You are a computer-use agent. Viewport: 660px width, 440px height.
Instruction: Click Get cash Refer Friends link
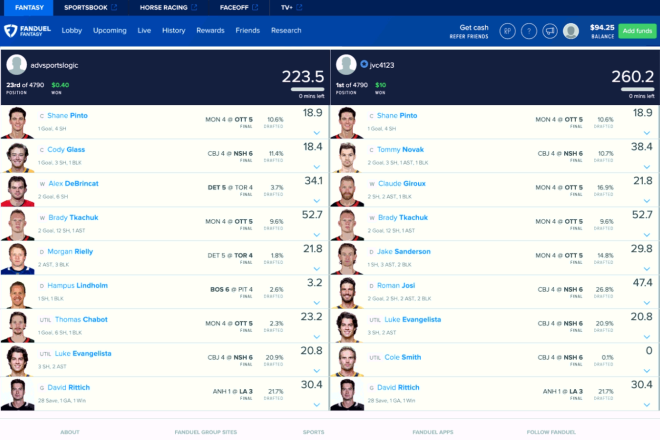click(x=469, y=31)
